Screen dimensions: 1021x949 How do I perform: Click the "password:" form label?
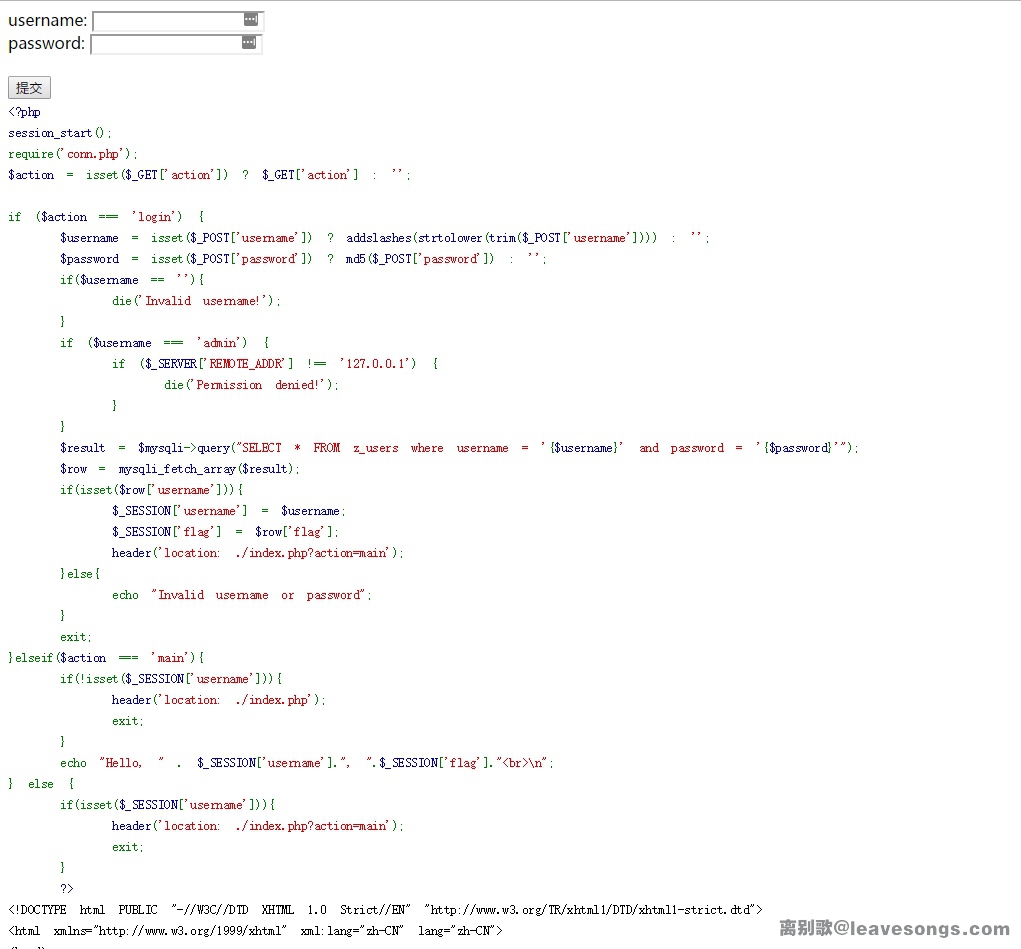(46, 44)
